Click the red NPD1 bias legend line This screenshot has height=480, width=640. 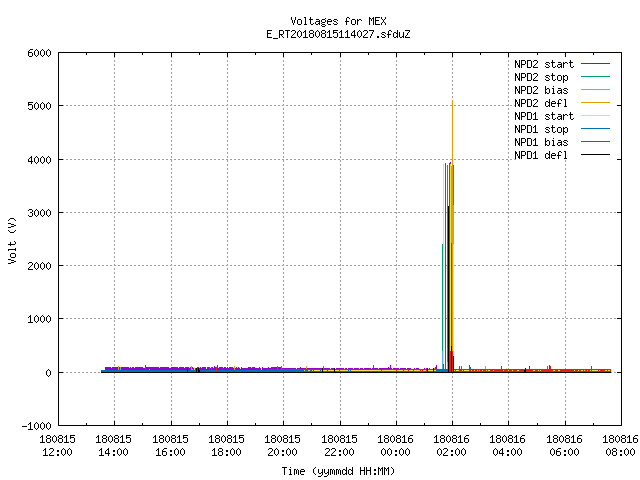coord(596,142)
